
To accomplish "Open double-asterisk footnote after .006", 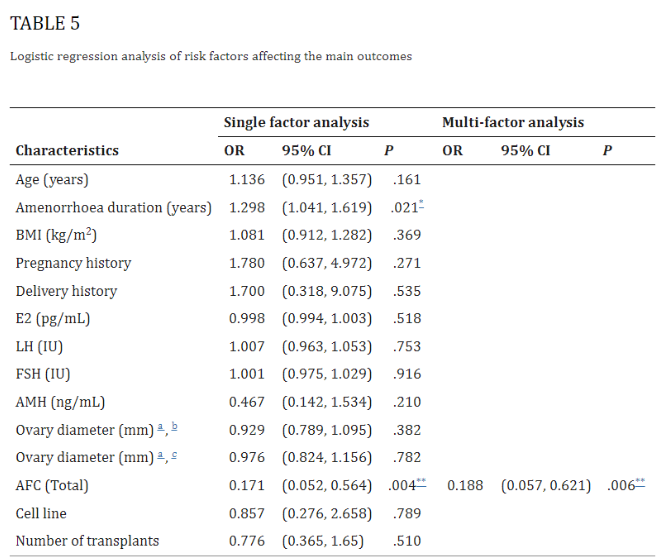I will point(639,482).
